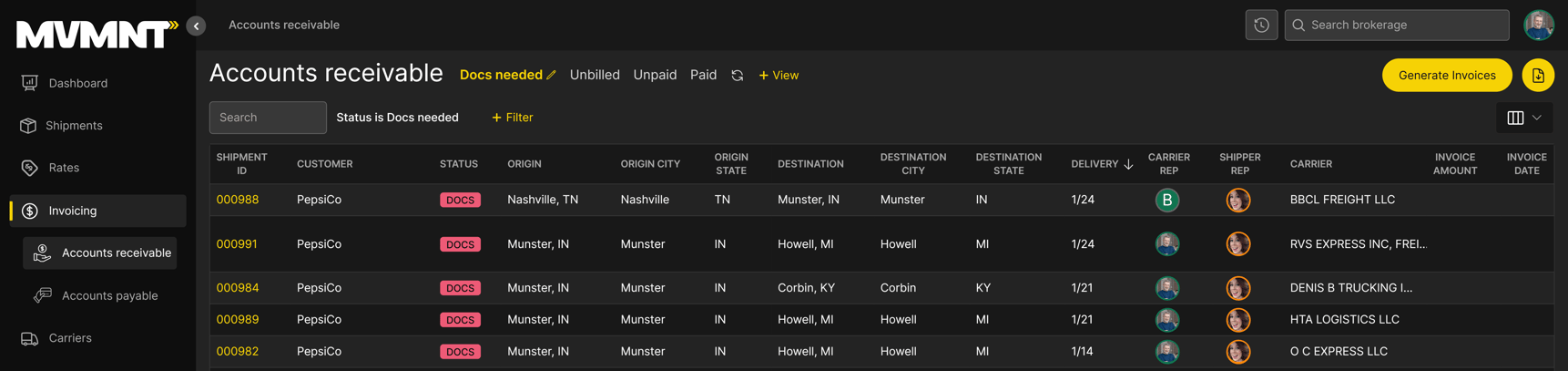This screenshot has height=371, width=1568.
Task: Open the history clock icon
Action: point(1261,26)
